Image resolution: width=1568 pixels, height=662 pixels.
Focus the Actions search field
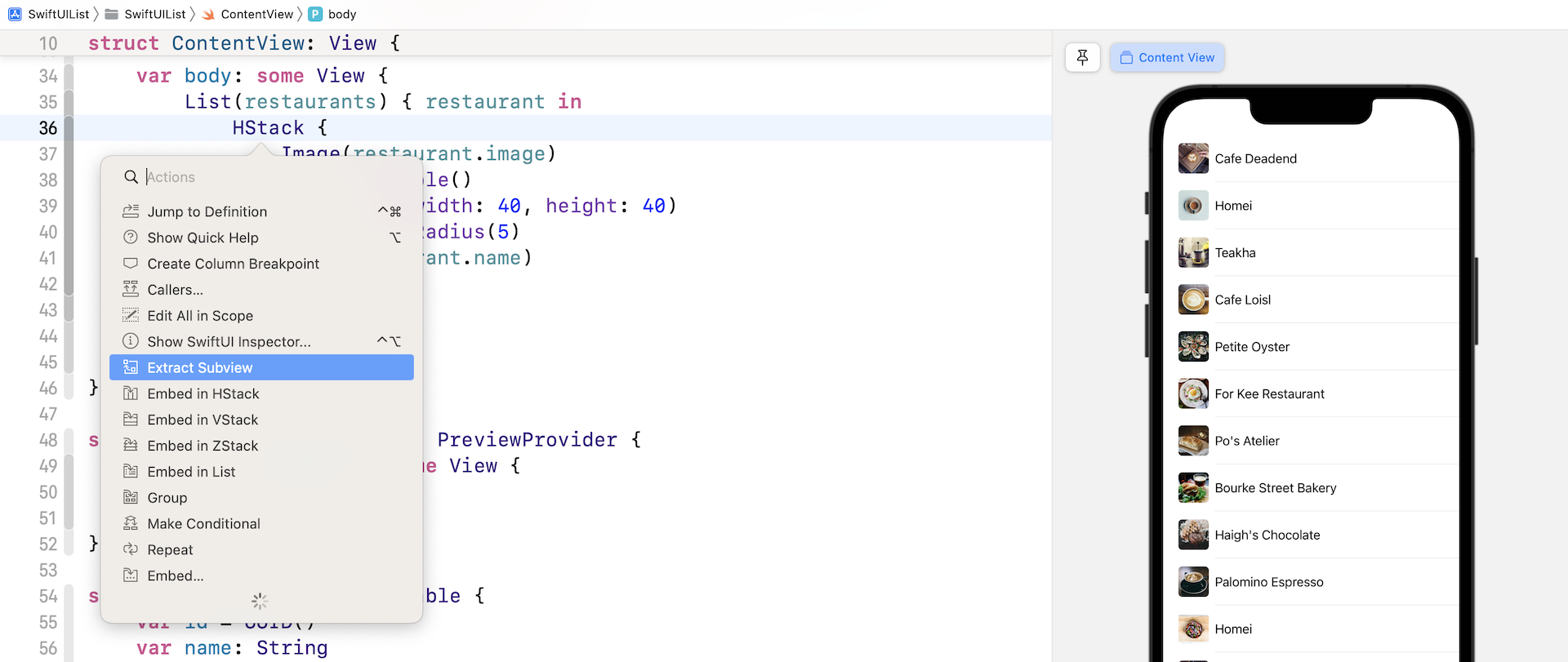(269, 177)
